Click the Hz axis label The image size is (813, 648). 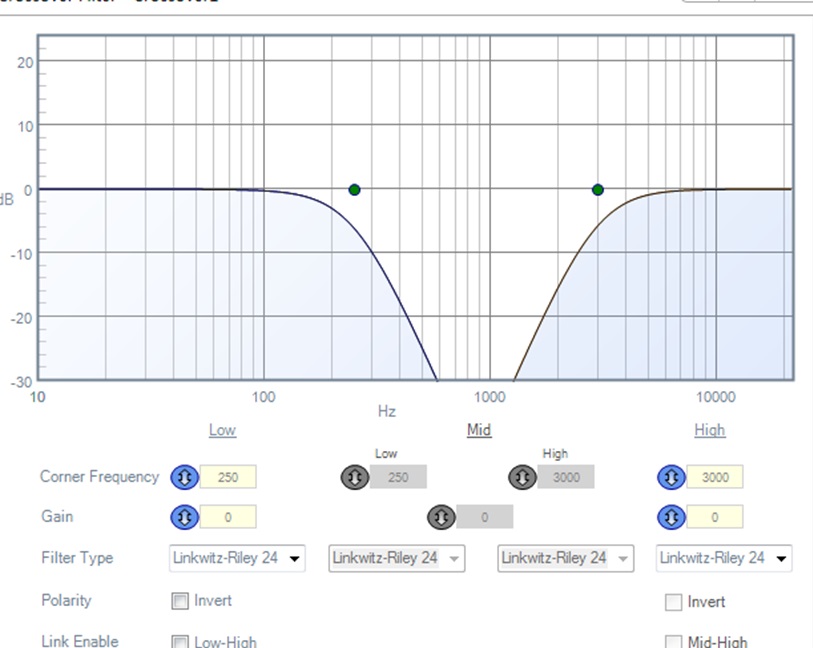pyautogui.click(x=387, y=412)
